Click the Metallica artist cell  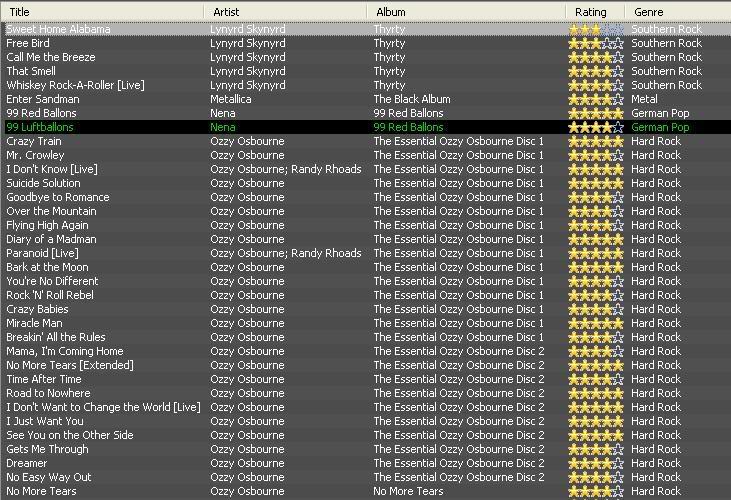[231, 99]
